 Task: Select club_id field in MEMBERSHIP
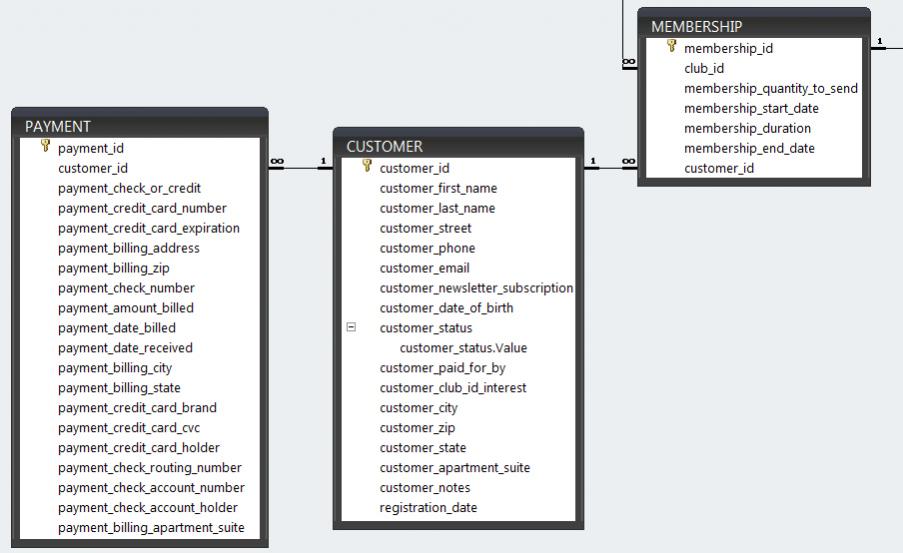point(704,69)
